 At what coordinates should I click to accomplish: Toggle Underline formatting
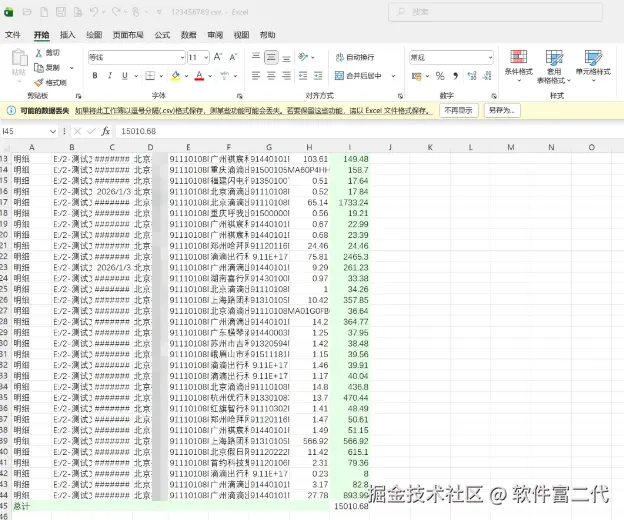coord(125,76)
